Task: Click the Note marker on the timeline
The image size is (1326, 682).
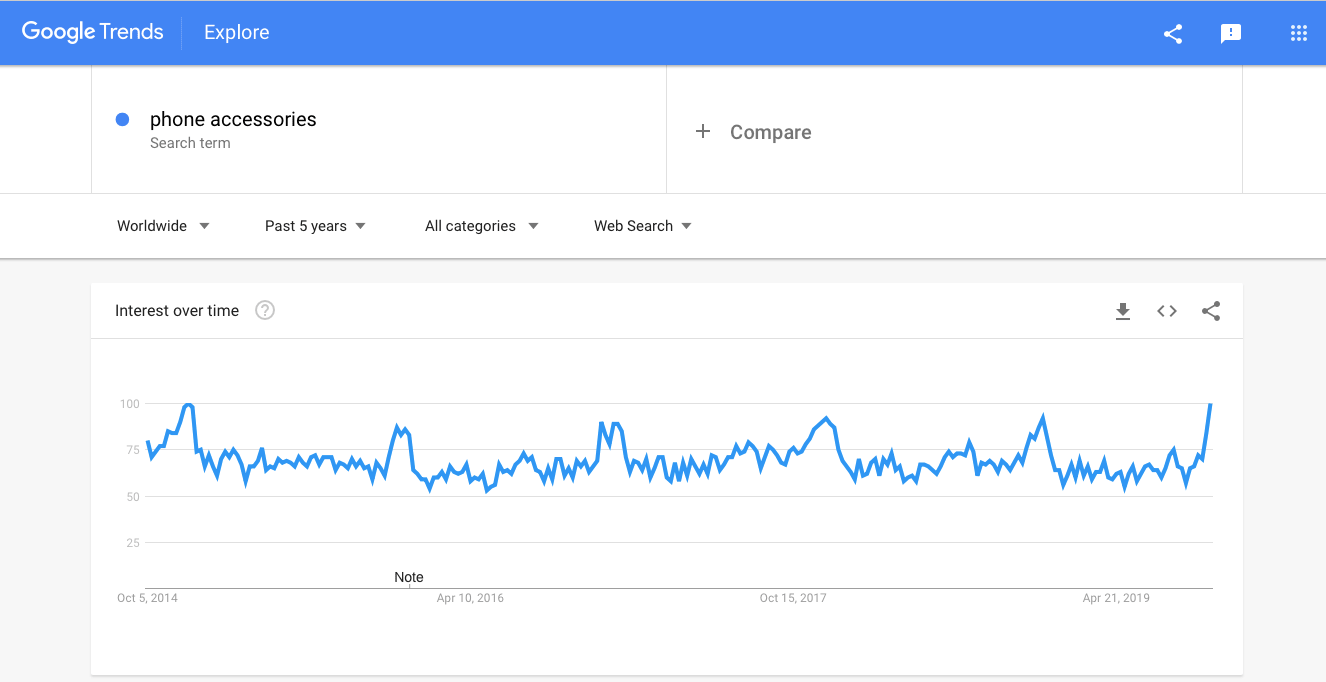Action: point(409,577)
